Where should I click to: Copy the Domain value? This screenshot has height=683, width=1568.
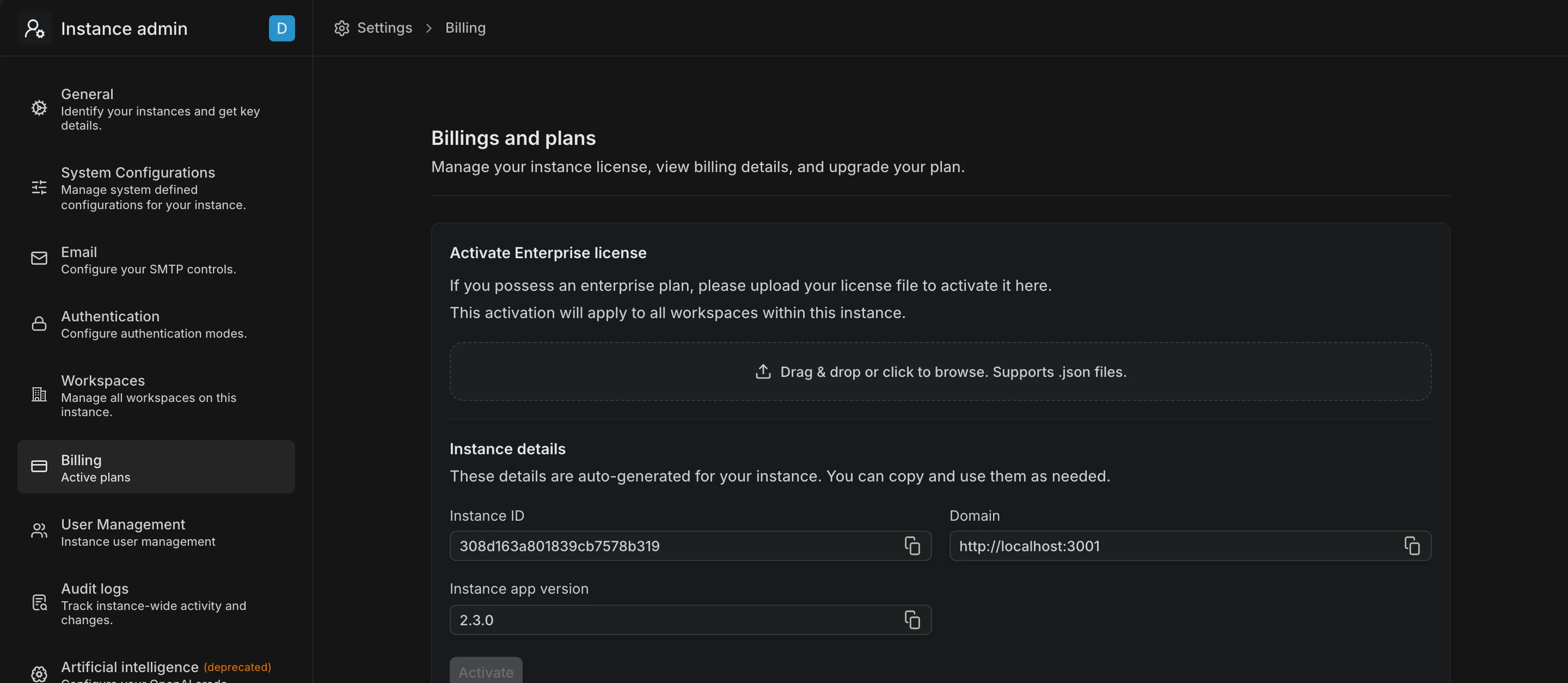click(x=1412, y=546)
